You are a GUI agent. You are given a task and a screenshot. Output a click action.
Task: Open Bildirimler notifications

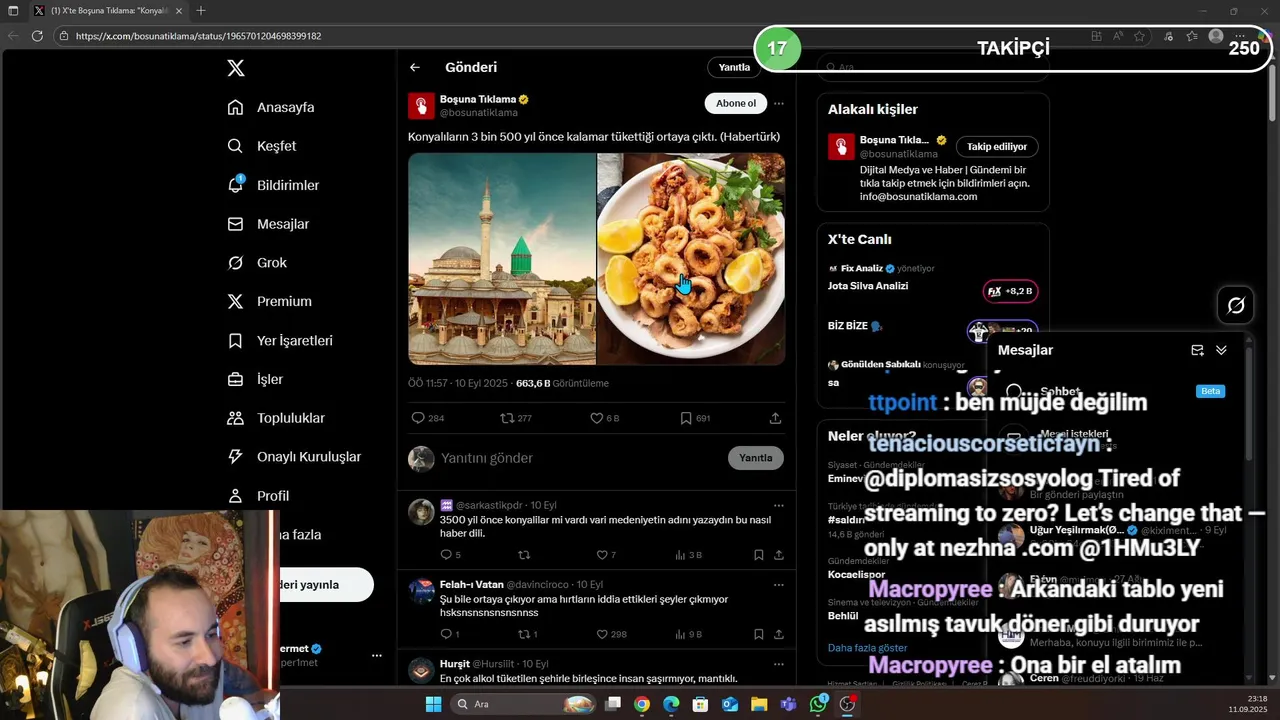click(x=273, y=185)
